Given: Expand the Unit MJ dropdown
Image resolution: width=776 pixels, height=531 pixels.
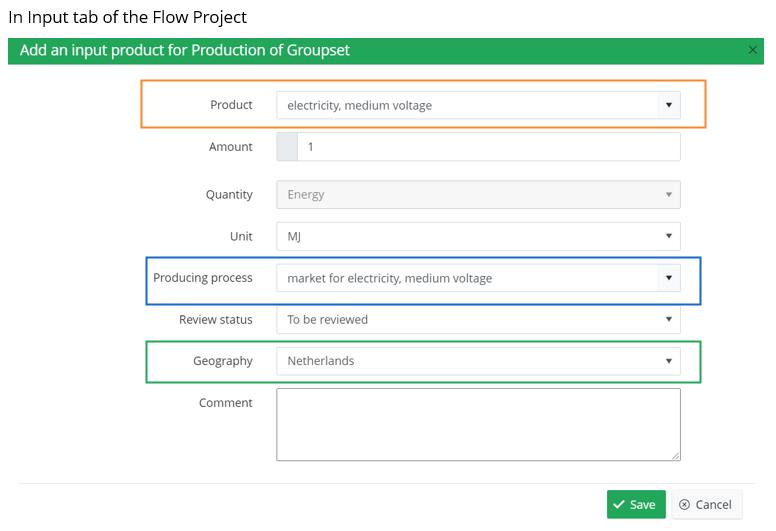Looking at the screenshot, I should click(478, 236).
